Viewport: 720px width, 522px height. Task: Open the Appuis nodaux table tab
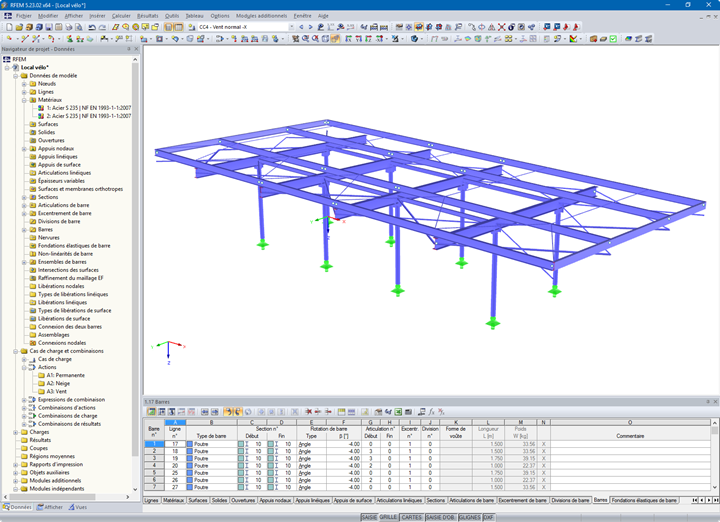point(275,500)
